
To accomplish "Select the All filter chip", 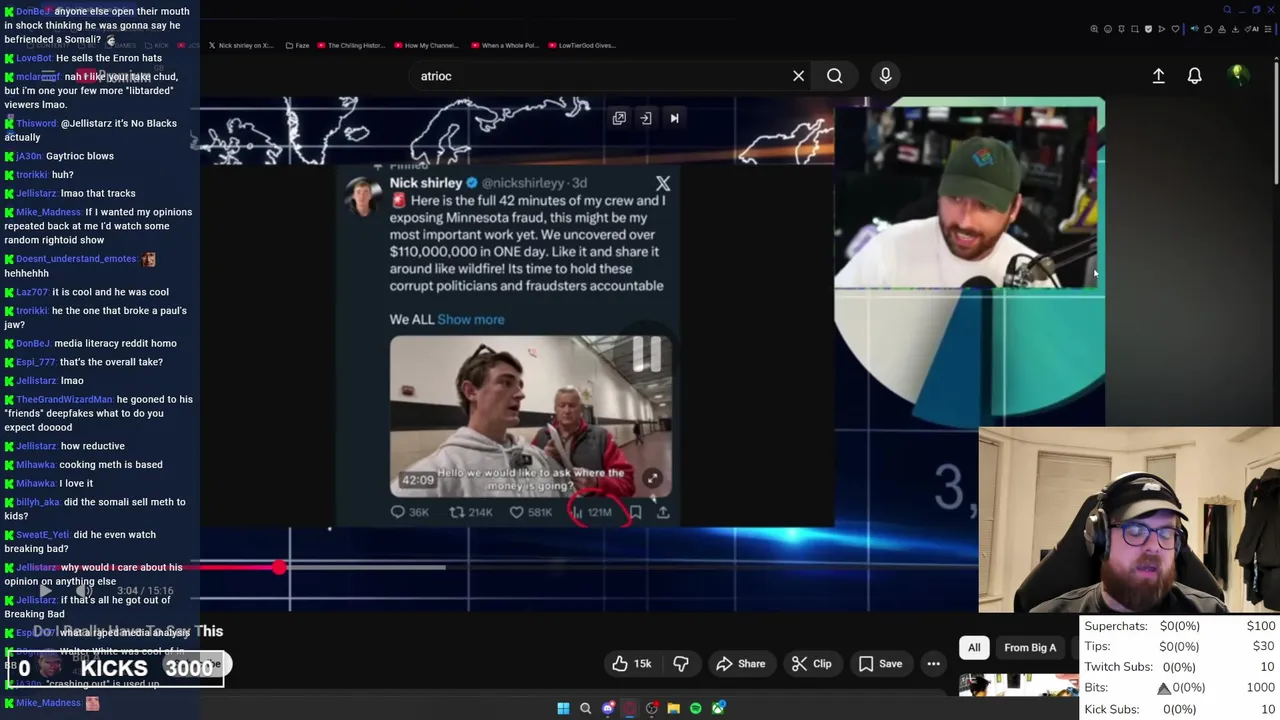I will pos(974,647).
